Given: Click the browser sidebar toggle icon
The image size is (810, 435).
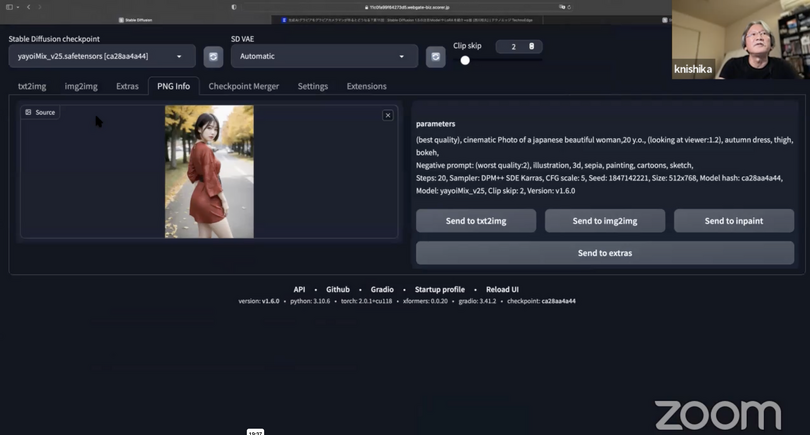Looking at the screenshot, I should tap(10, 7).
